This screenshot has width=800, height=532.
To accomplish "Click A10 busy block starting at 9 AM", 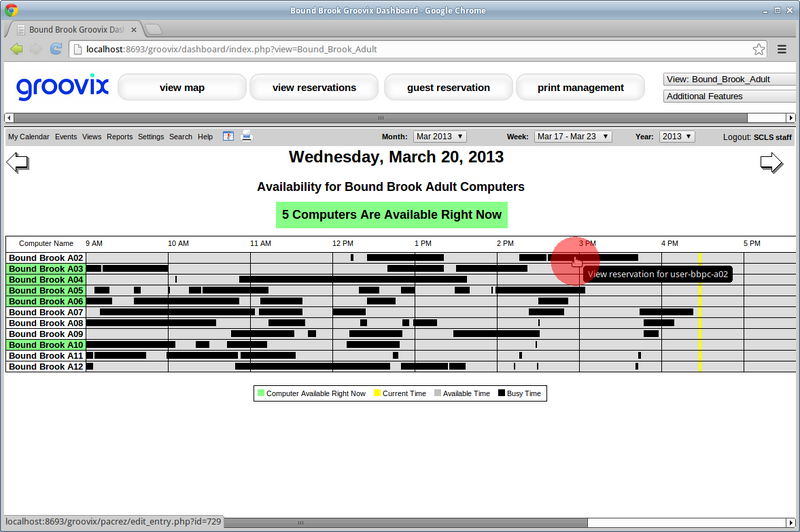I will [x=131, y=345].
